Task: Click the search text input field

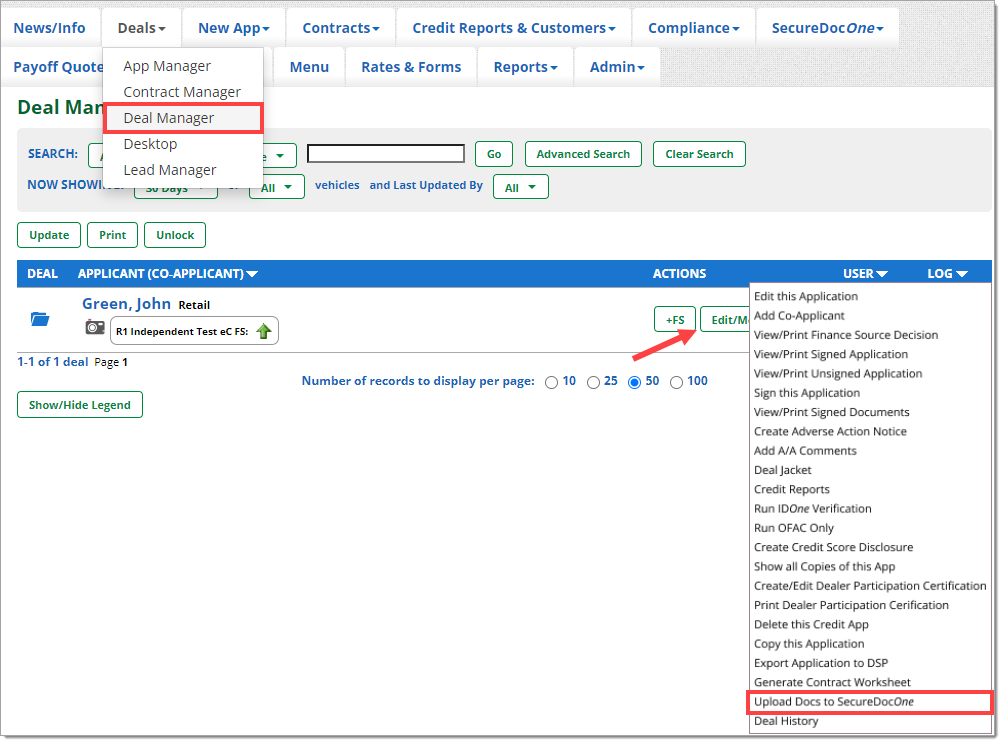Action: pos(385,154)
